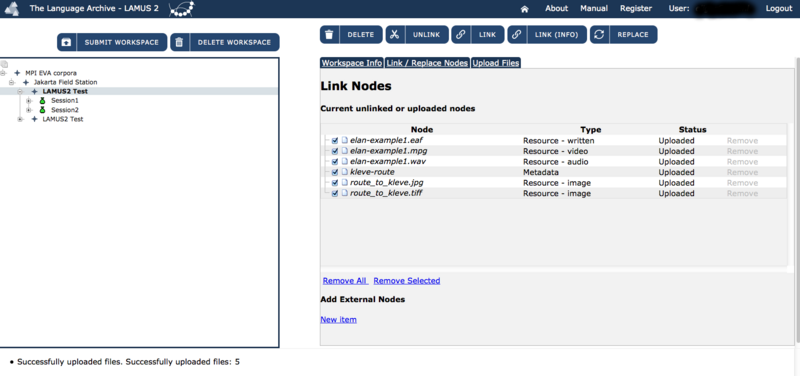Collapse the selected LAMUS2 Test node

coord(20,91)
